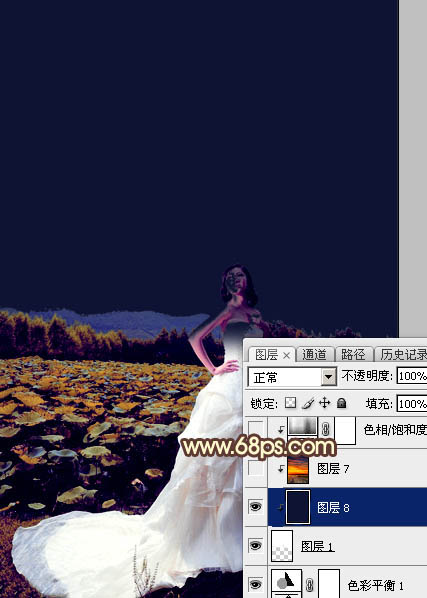
Task: Switch to the 通道 (Channels) tab
Action: [315, 355]
